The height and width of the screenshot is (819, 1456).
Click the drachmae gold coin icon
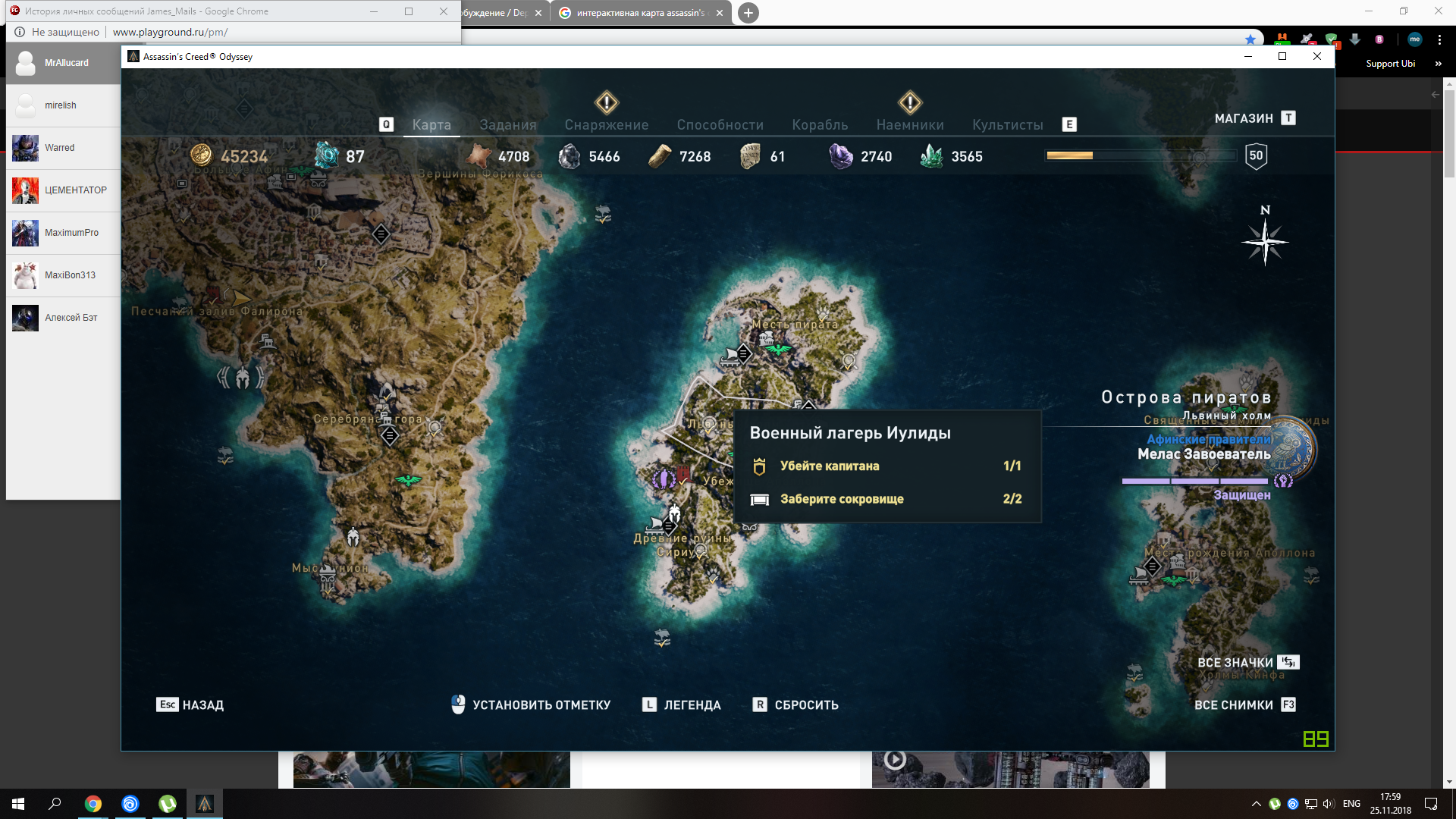(x=201, y=155)
